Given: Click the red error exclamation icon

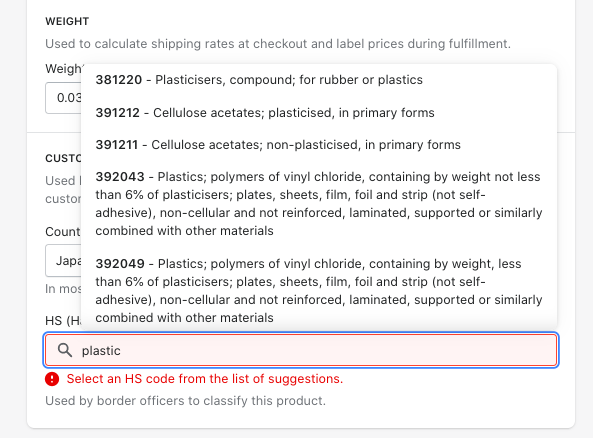Looking at the screenshot, I should pos(52,379).
